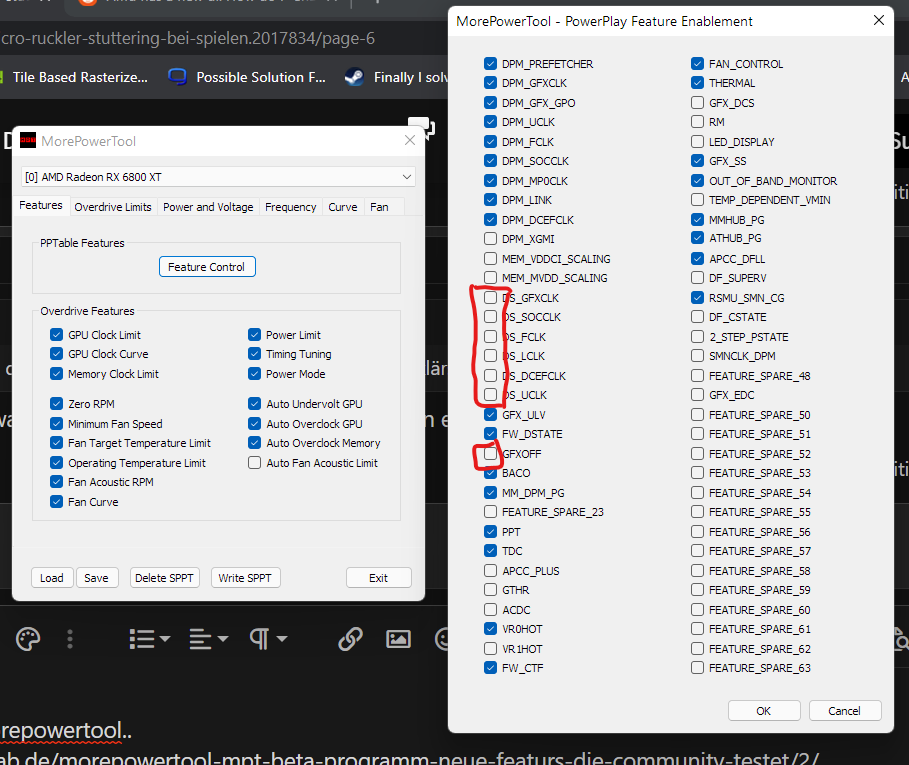Switch to the Power and Voltage tab
Image resolution: width=909 pixels, height=765 pixels.
click(208, 207)
